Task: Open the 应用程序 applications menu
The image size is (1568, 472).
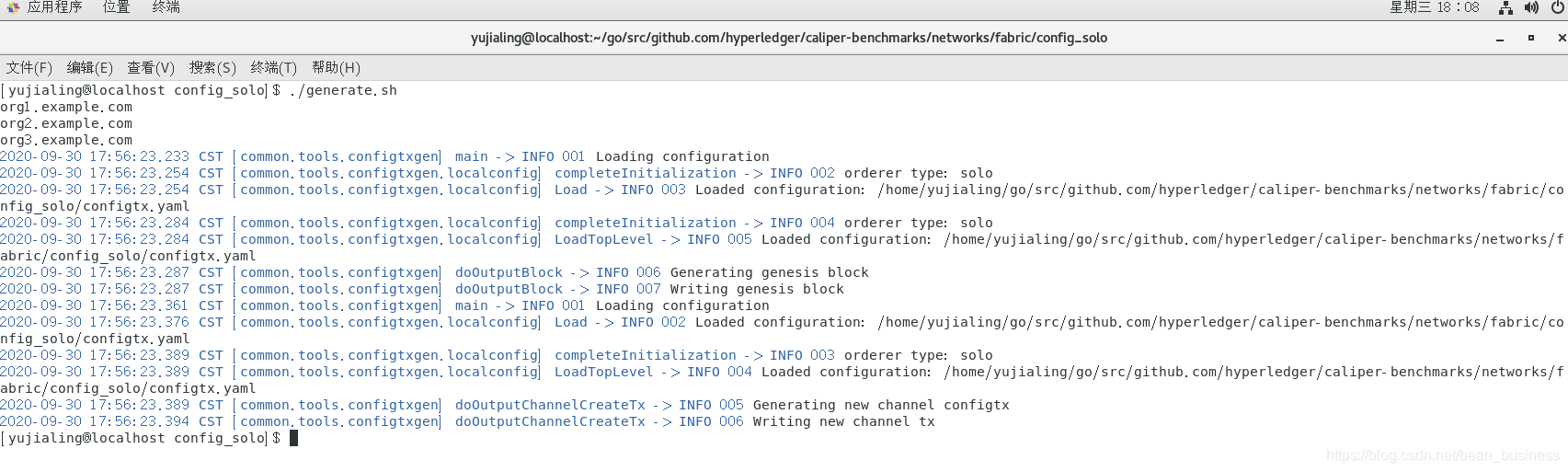Action: 54,7
